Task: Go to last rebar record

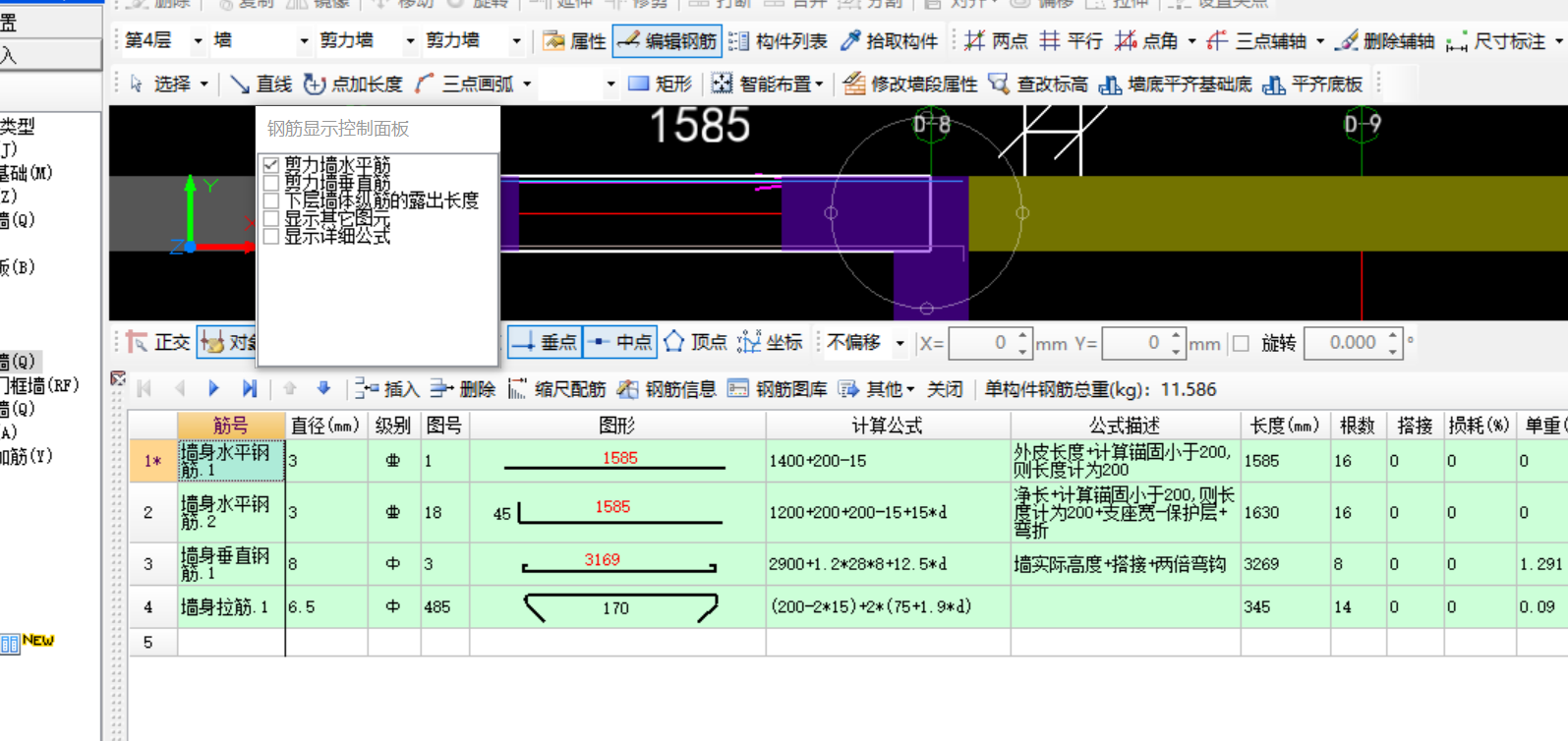Action: (249, 389)
